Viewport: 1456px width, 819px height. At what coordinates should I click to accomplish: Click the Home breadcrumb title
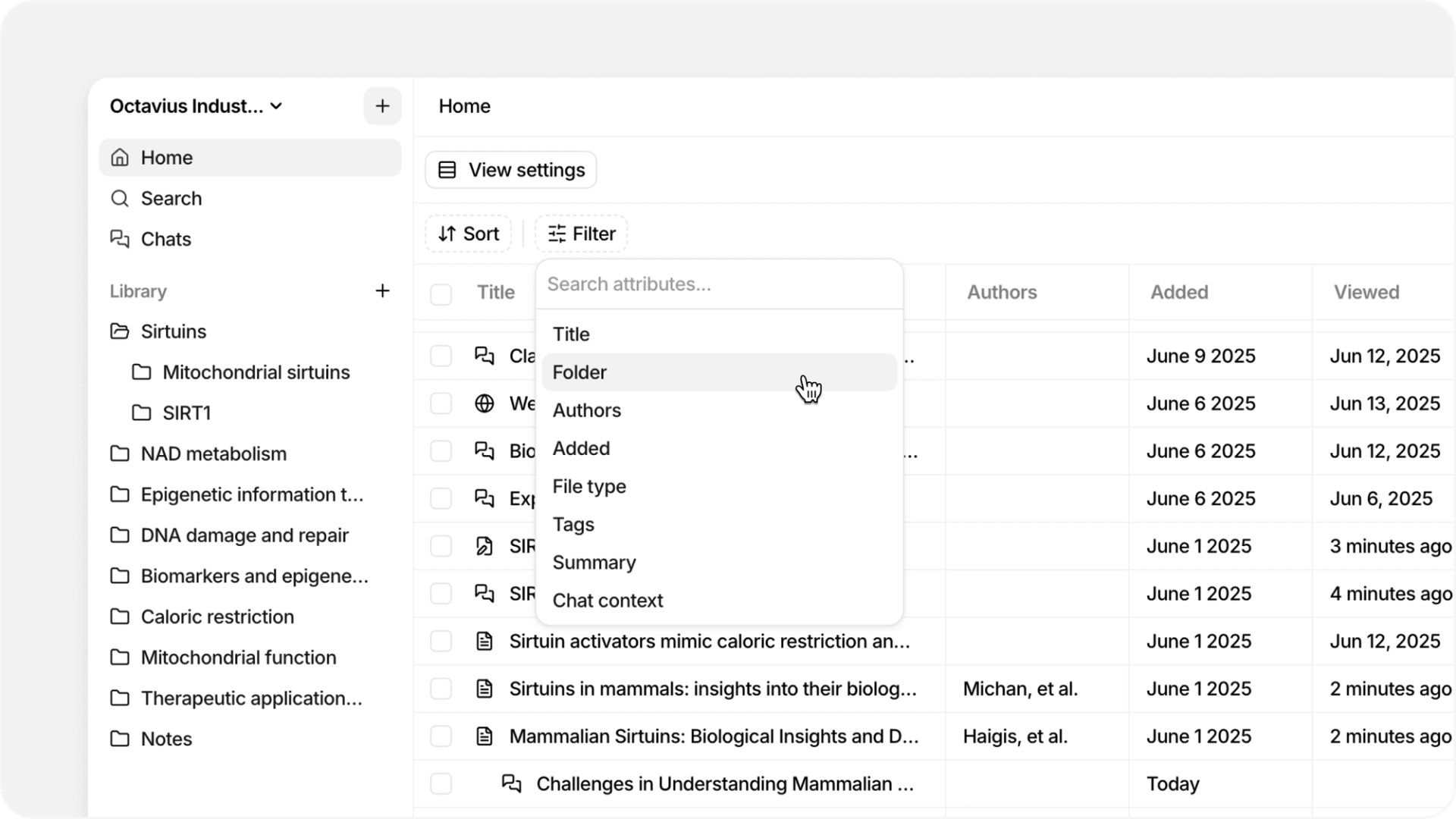click(x=464, y=106)
